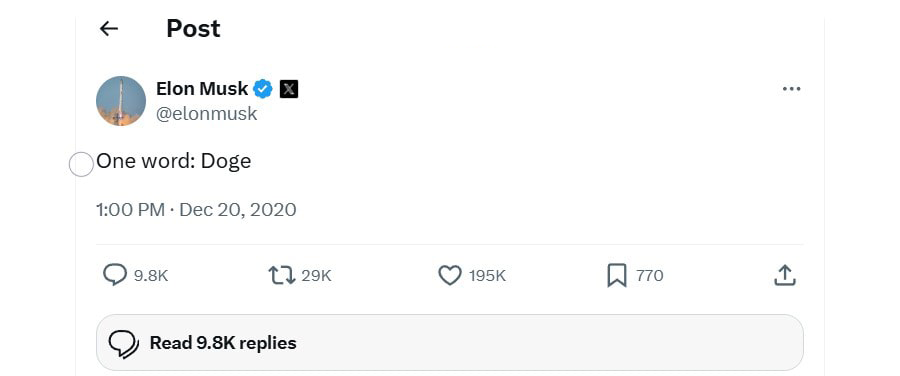The height and width of the screenshot is (376, 900).
Task: Bookmark the post using the bookmark icon
Action: click(x=617, y=276)
